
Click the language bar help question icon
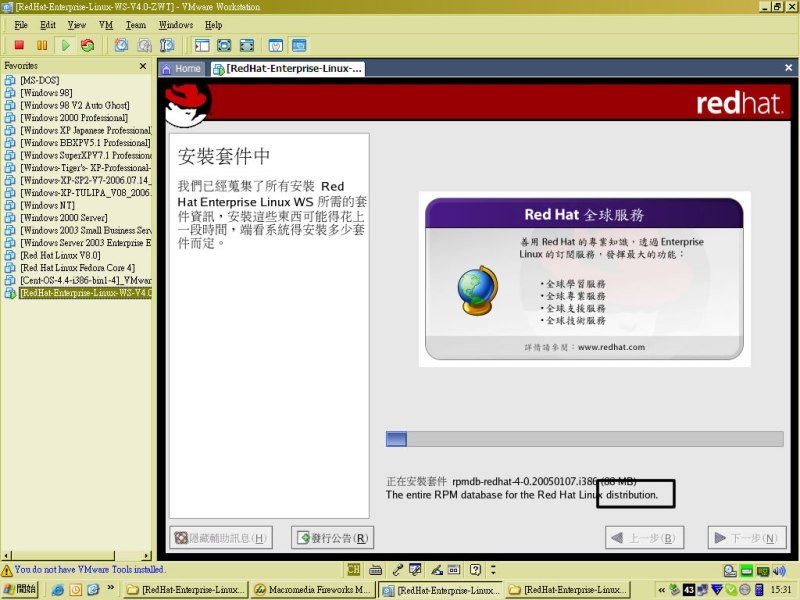[475, 569]
